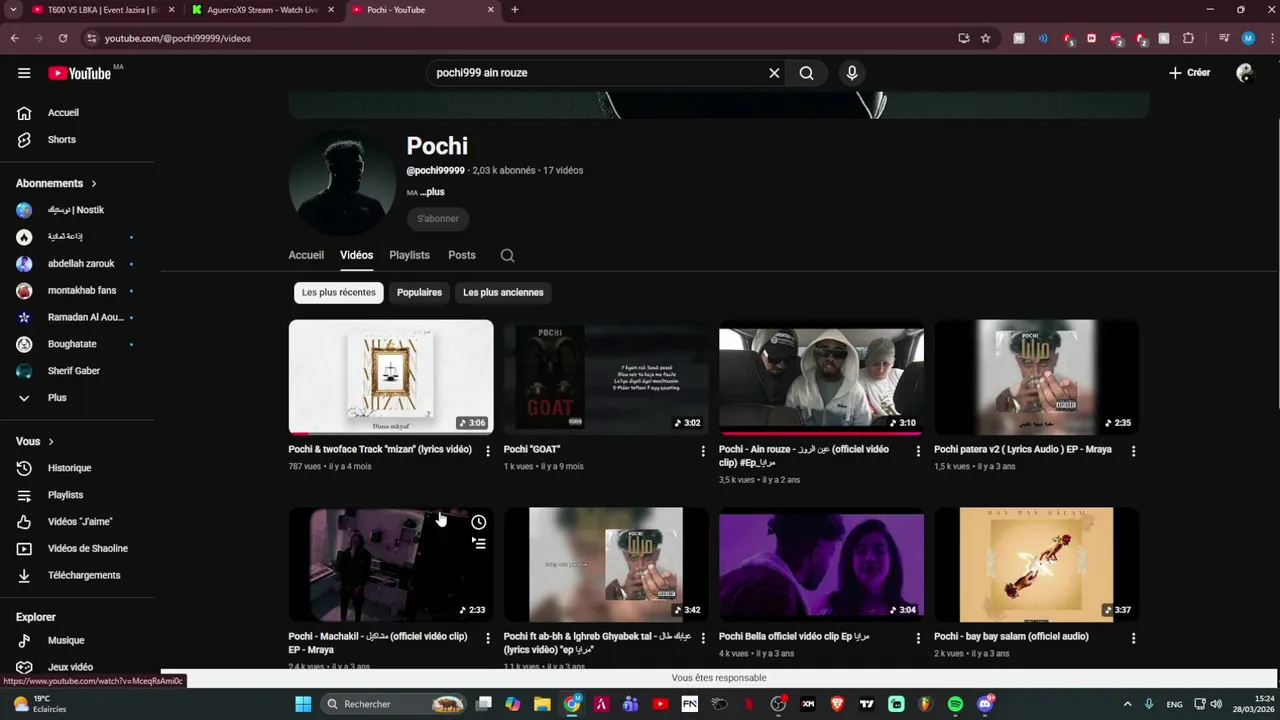Open the weather widget on taskbar
Screen dimensions: 1280x720
pos(40,704)
